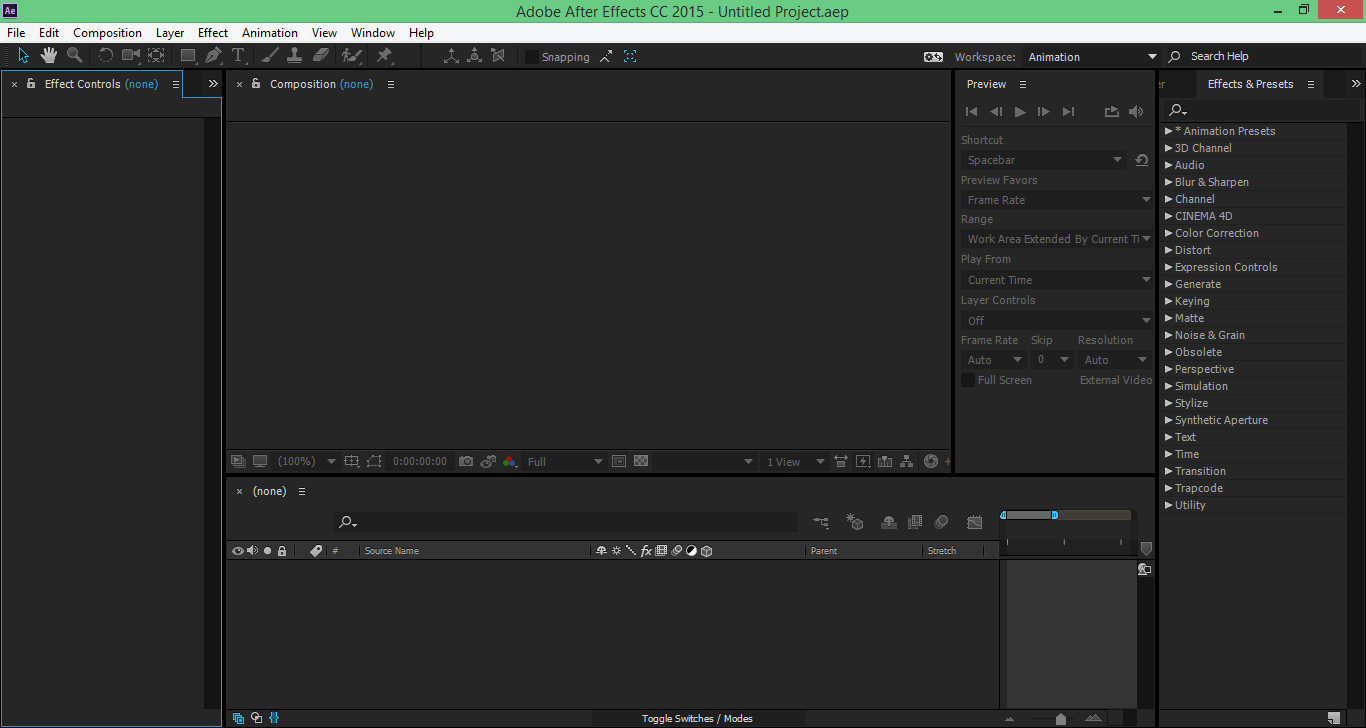This screenshot has width=1366, height=728.
Task: Select the Unified Camera tool
Action: [130, 56]
